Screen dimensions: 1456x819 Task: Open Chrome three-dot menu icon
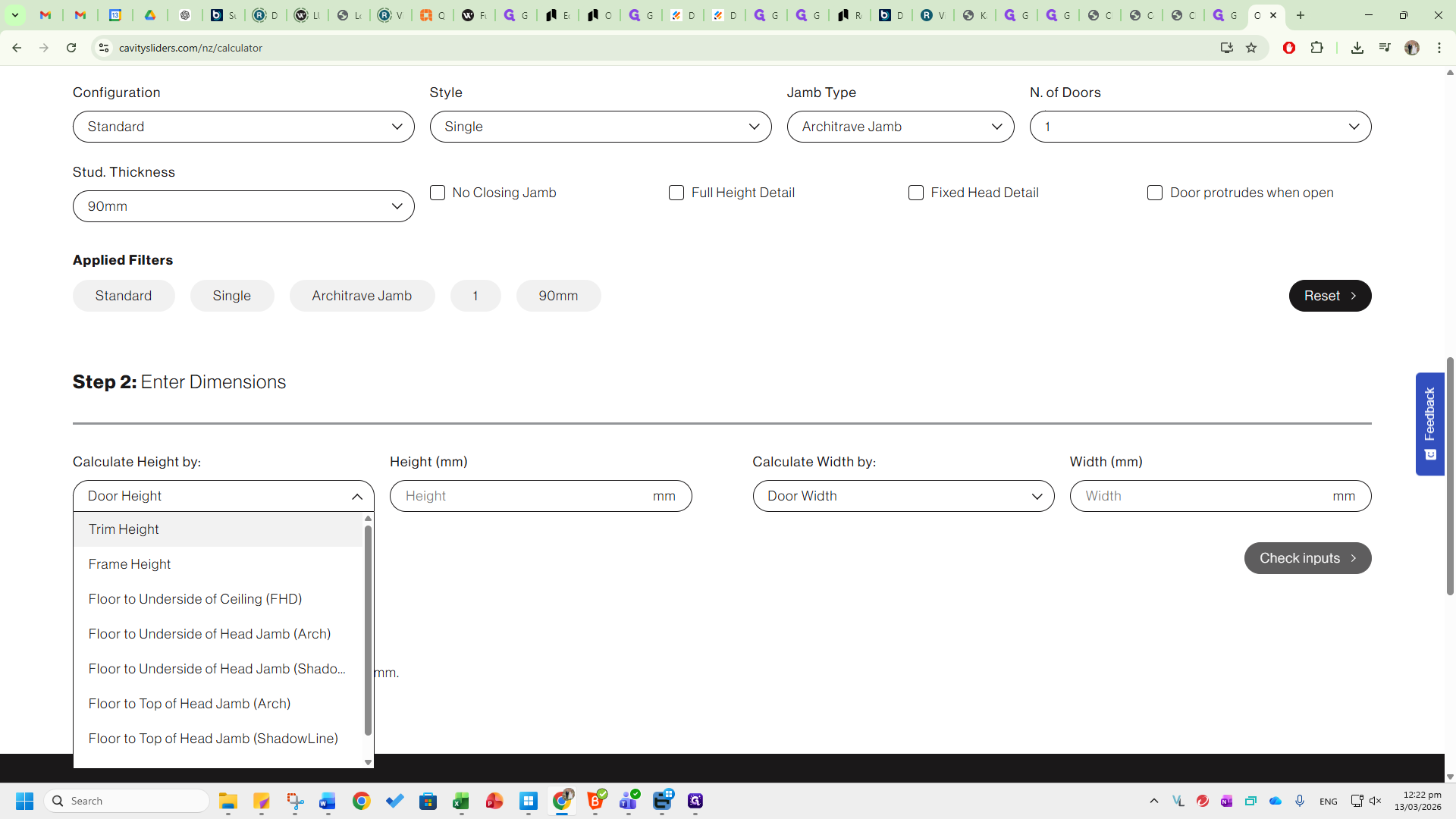coord(1439,48)
